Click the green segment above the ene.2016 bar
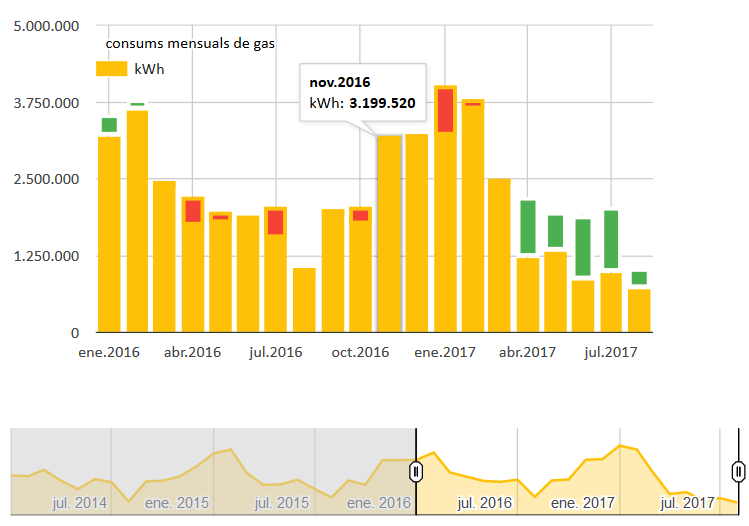This screenshot has width=749, height=526. (109, 125)
